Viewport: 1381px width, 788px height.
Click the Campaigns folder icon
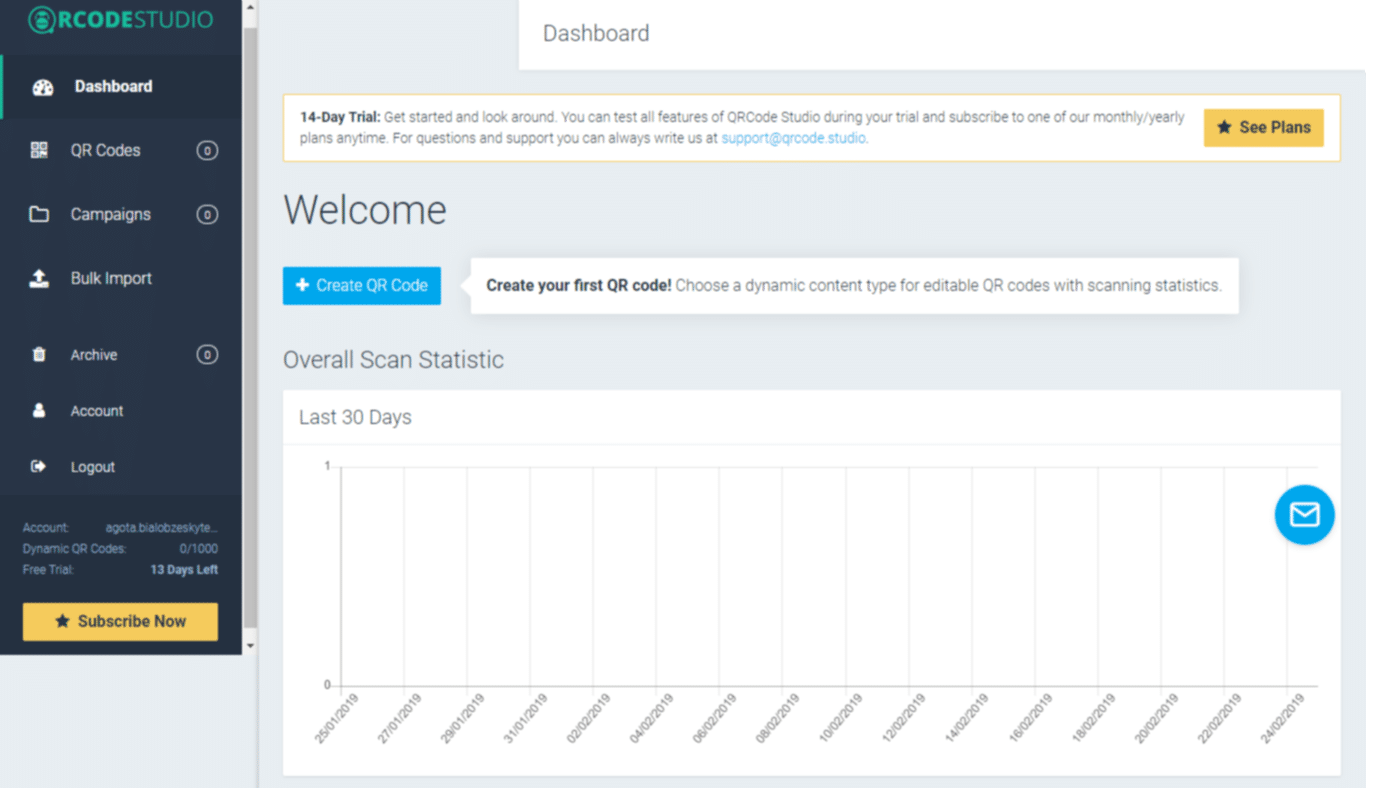click(x=39, y=215)
